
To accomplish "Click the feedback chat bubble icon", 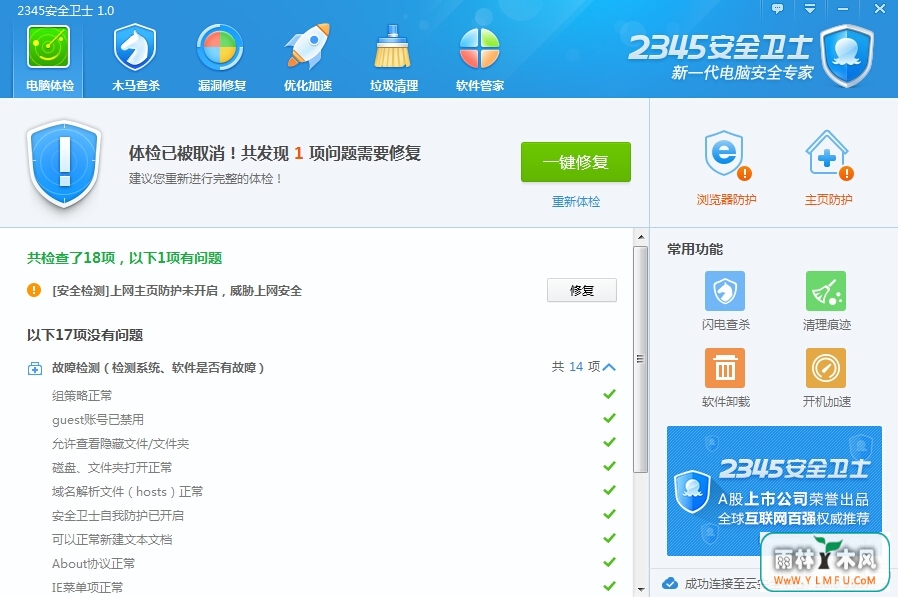I will click(x=777, y=9).
